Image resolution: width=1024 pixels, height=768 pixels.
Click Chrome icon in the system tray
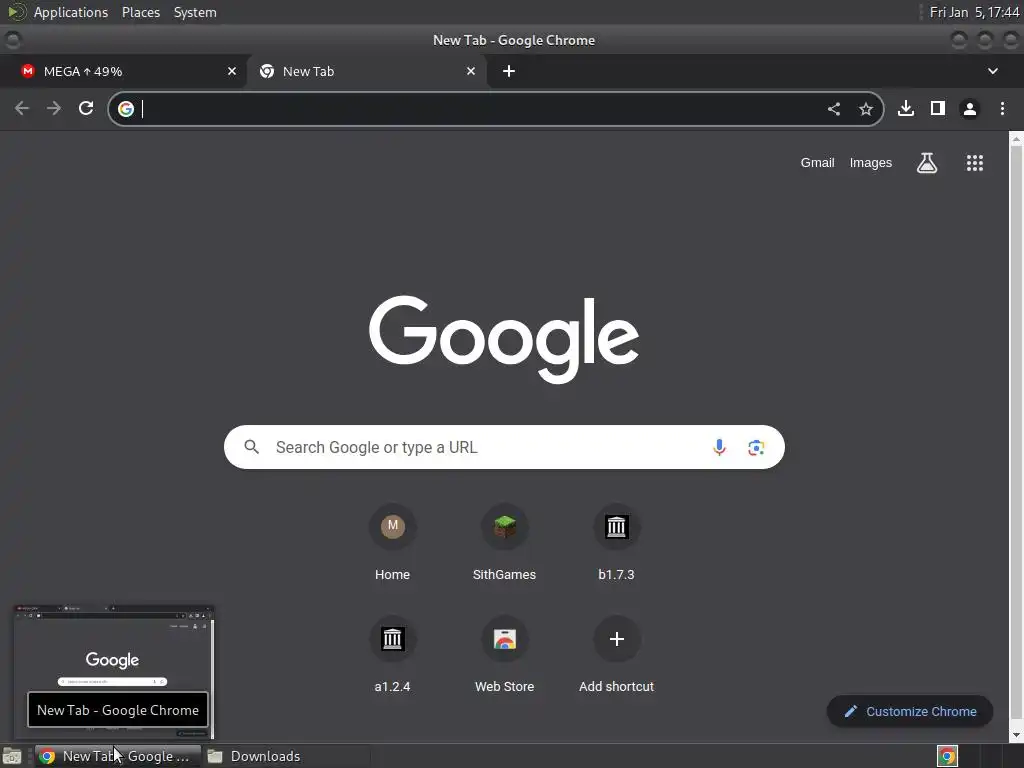click(x=947, y=756)
